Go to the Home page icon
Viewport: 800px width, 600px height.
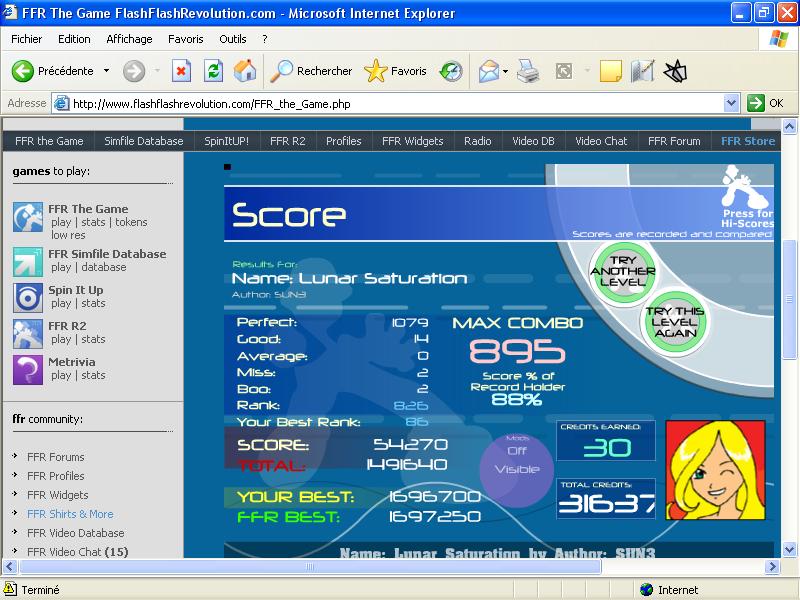pyautogui.click(x=245, y=71)
